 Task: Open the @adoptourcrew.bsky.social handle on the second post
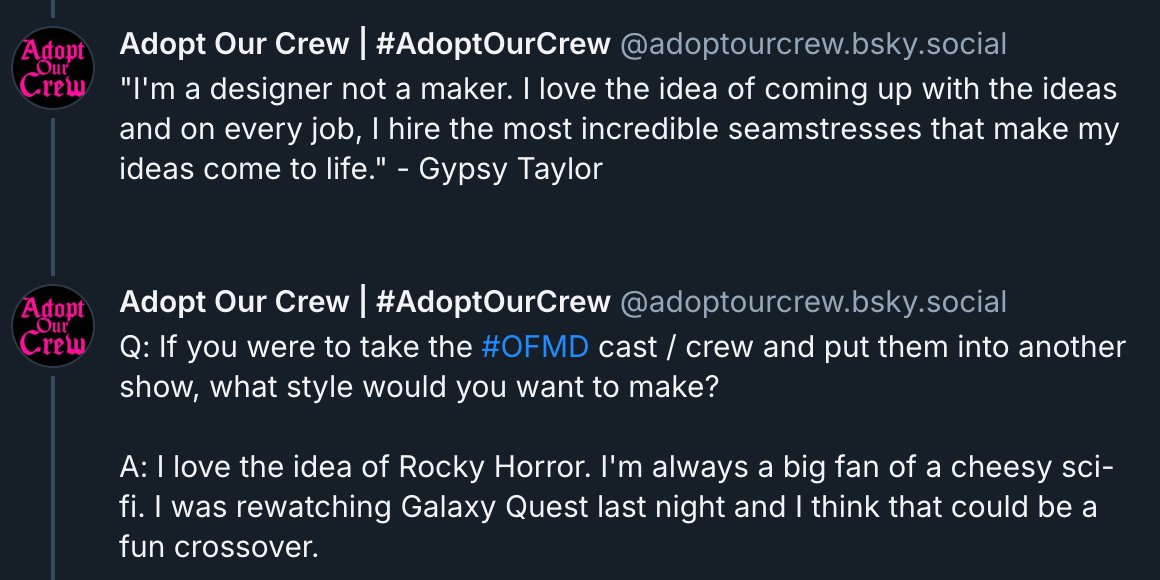coord(813,302)
